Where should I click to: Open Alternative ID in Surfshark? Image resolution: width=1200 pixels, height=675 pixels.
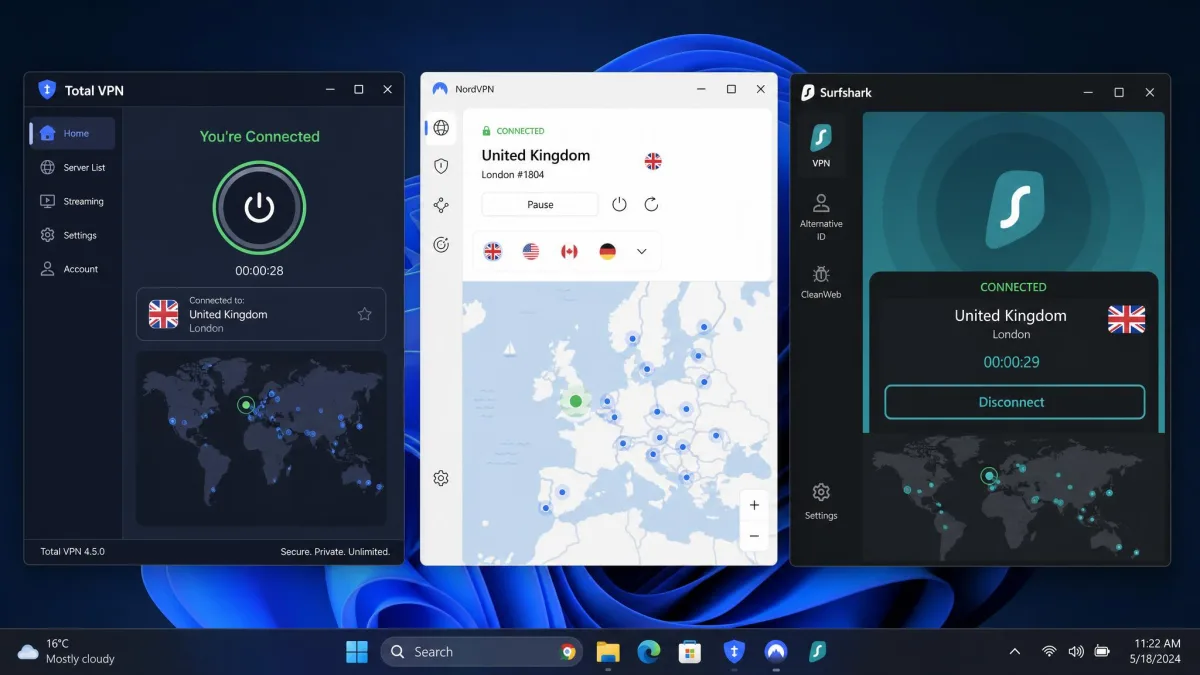(x=821, y=217)
